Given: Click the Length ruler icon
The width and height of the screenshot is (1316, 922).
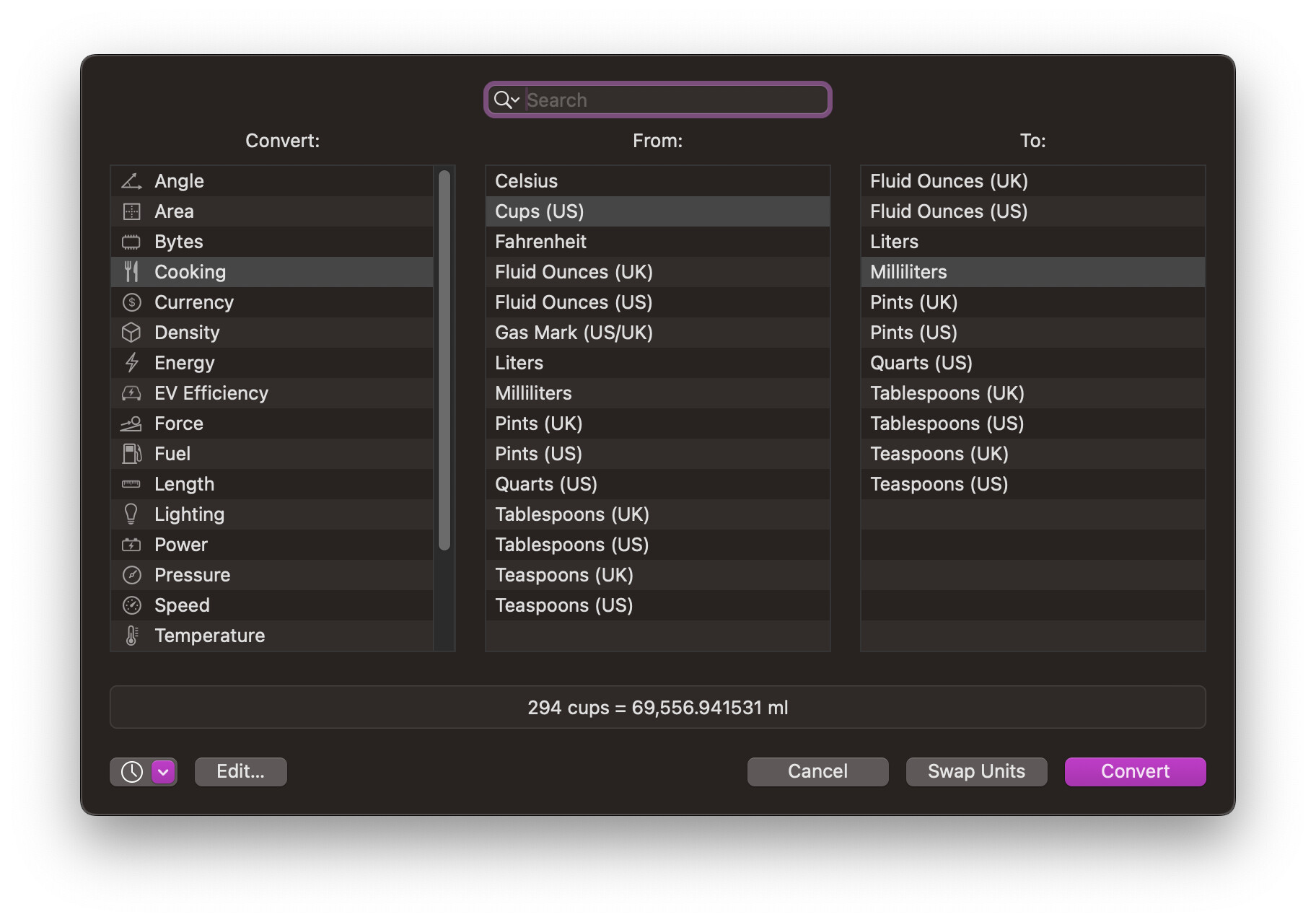Looking at the screenshot, I should [x=131, y=484].
